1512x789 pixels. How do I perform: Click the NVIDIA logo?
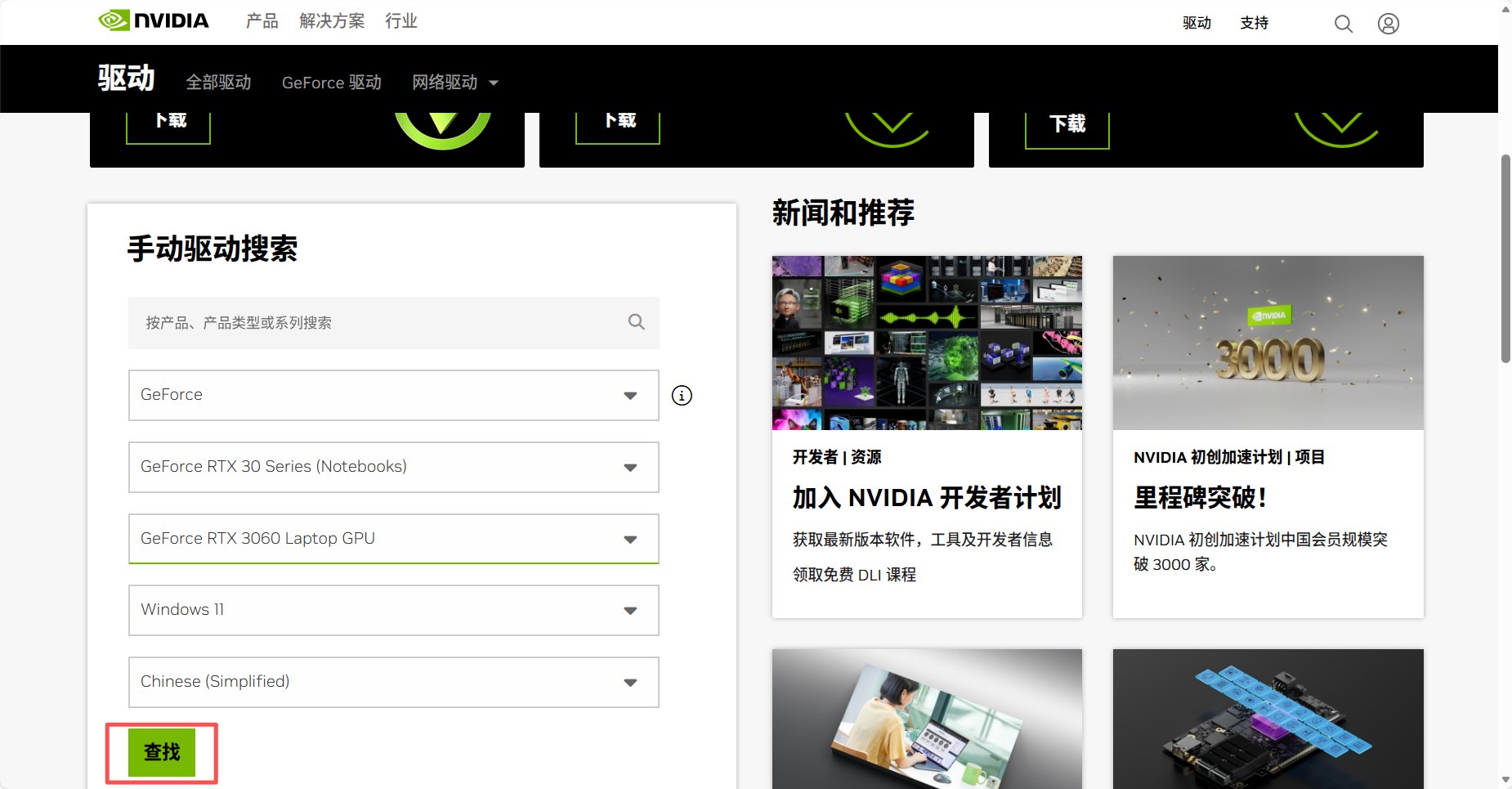(154, 20)
